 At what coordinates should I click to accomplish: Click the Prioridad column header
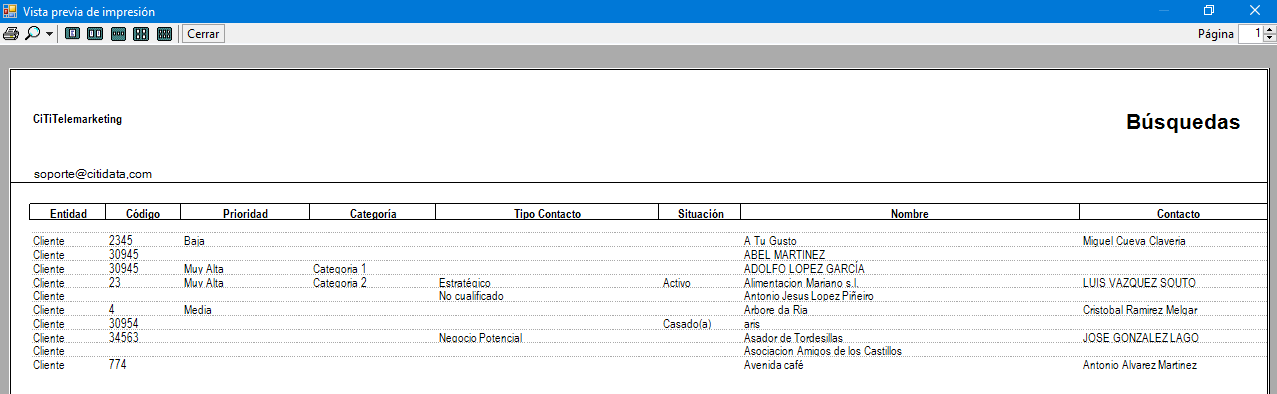point(245,213)
